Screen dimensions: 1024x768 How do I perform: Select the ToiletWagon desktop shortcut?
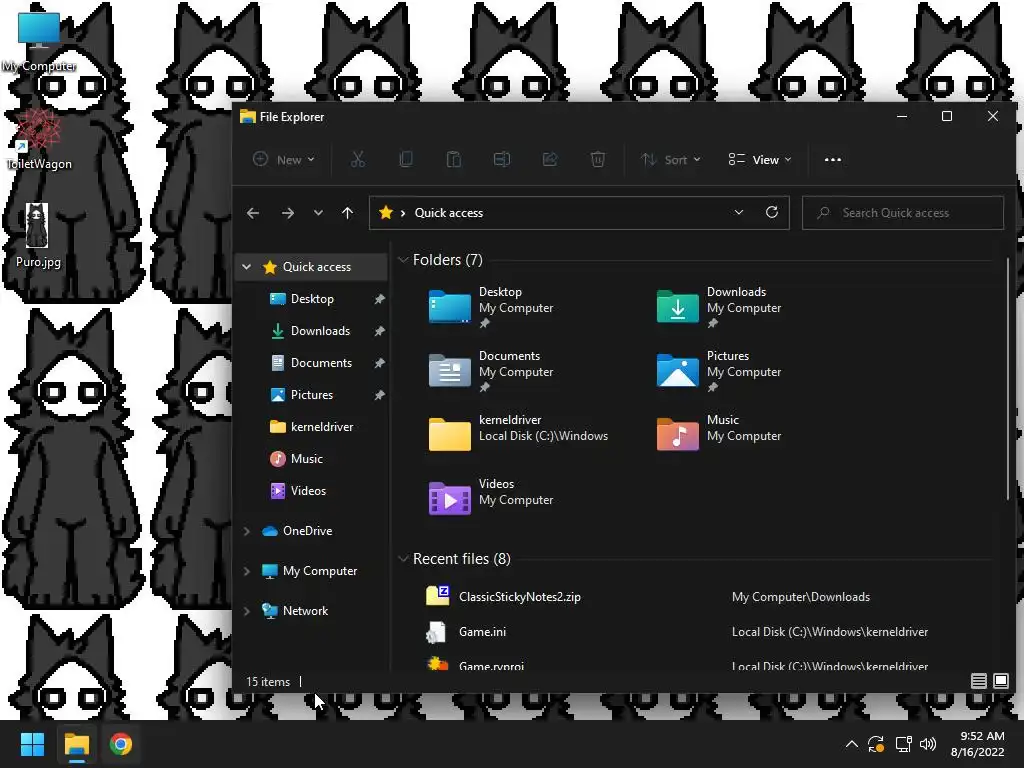[x=39, y=140]
